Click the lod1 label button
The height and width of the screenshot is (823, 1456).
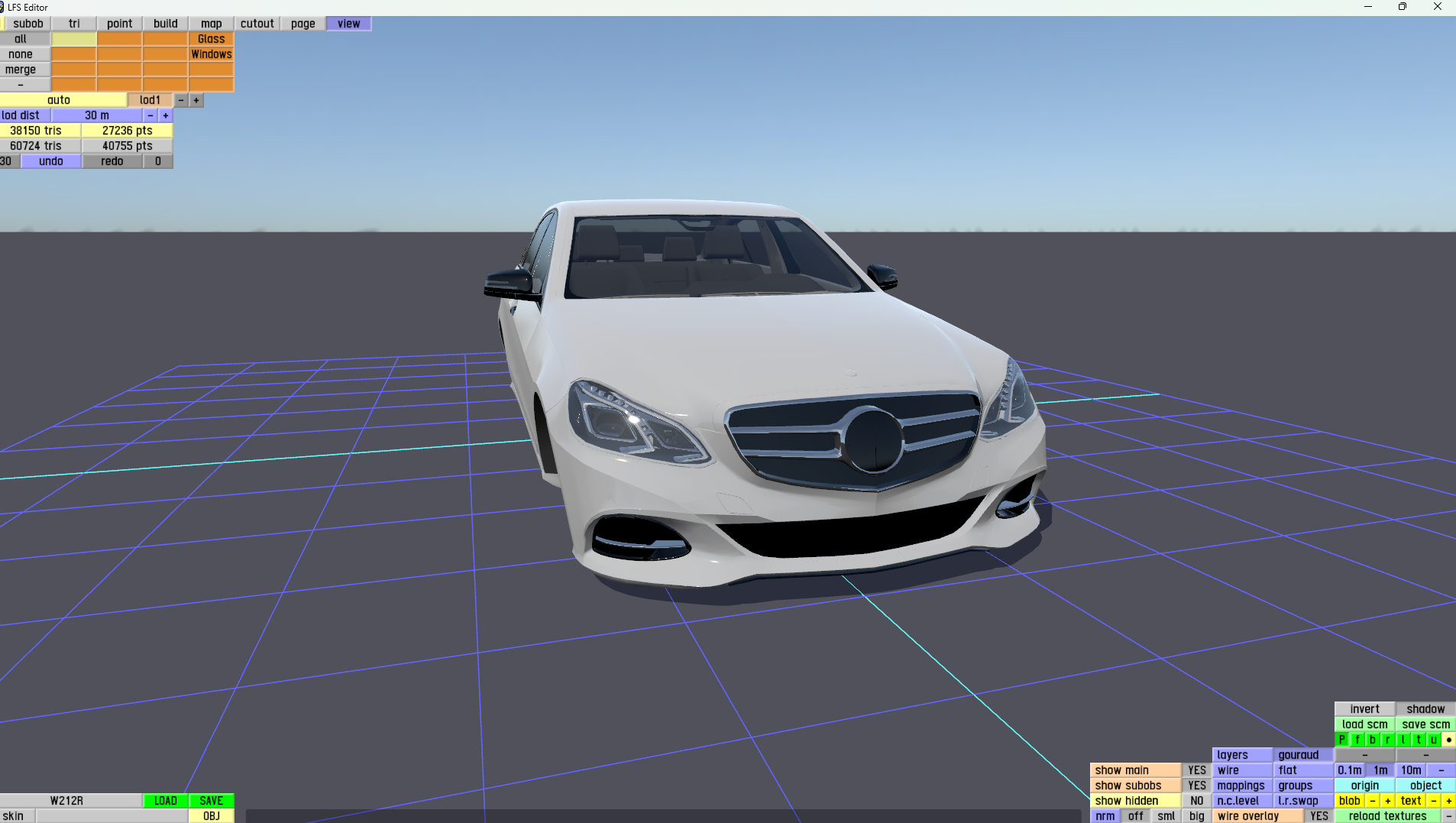[x=150, y=100]
